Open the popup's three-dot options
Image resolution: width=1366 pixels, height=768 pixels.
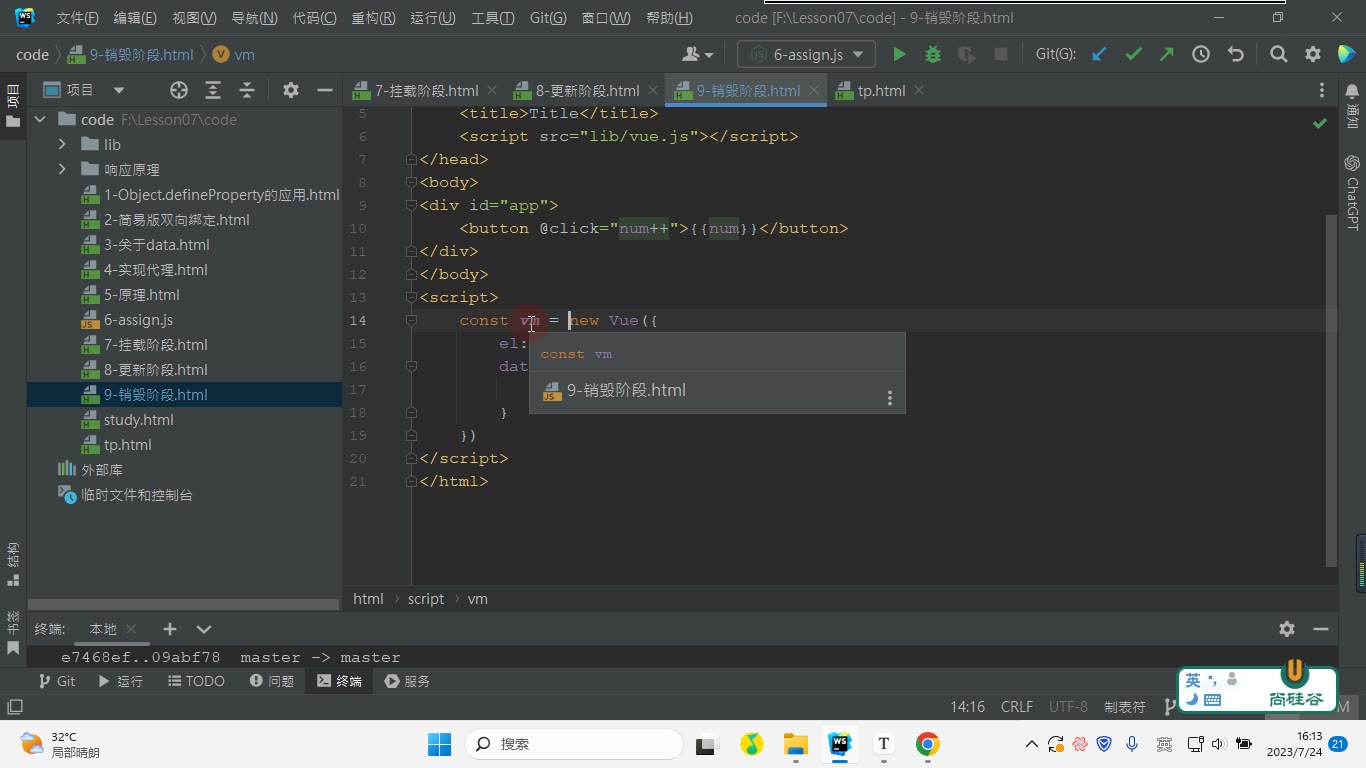pyautogui.click(x=889, y=398)
